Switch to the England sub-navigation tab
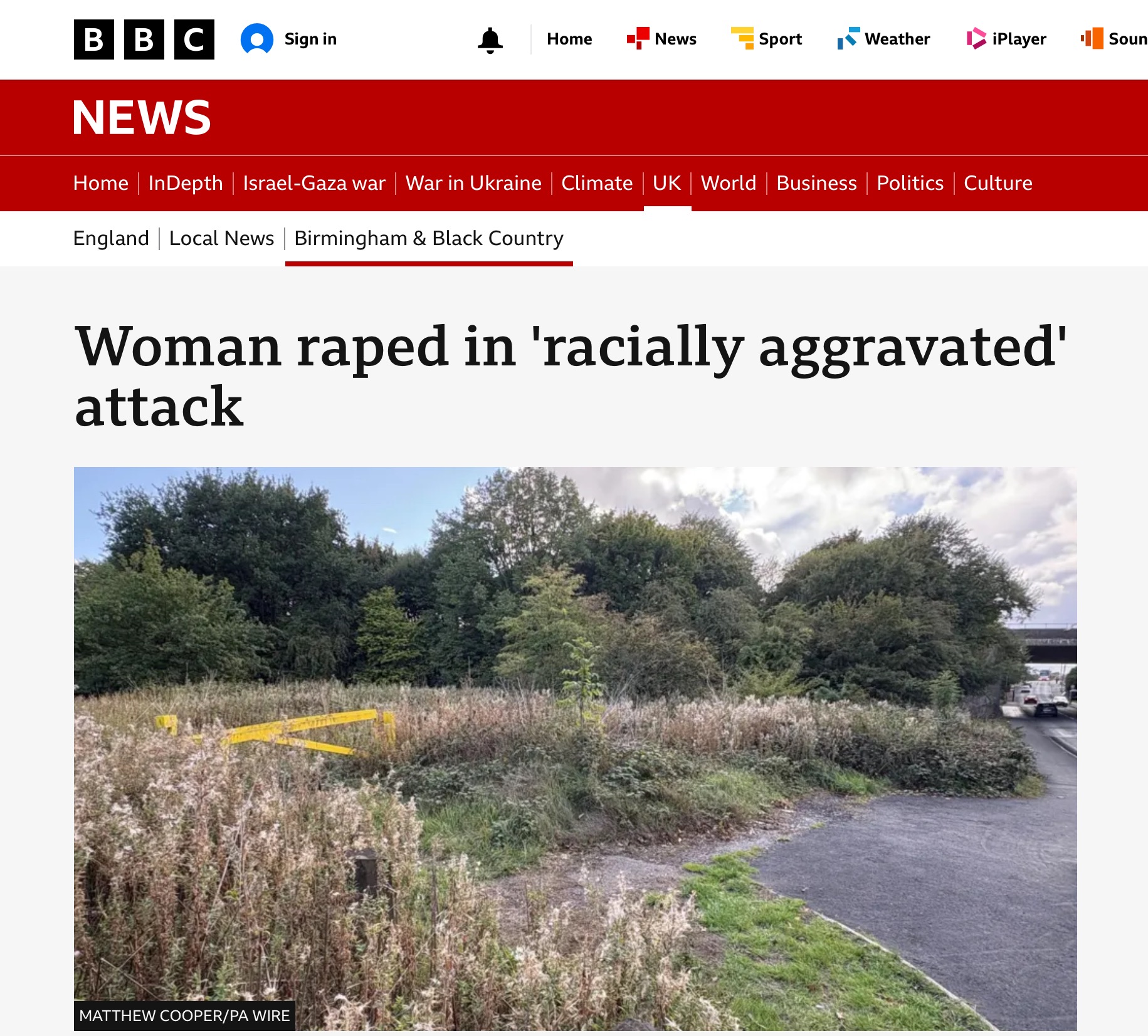 111,238
